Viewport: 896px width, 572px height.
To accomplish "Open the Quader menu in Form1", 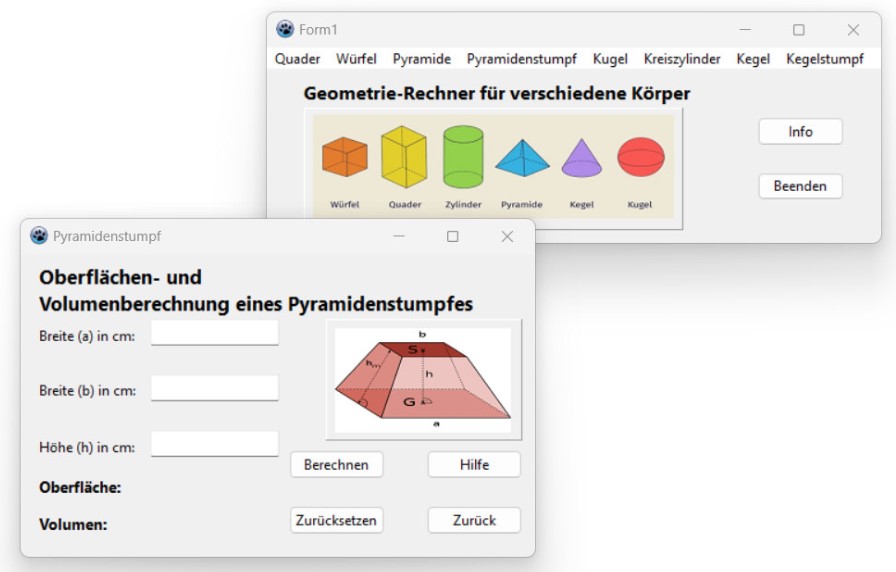I will click(x=297, y=59).
